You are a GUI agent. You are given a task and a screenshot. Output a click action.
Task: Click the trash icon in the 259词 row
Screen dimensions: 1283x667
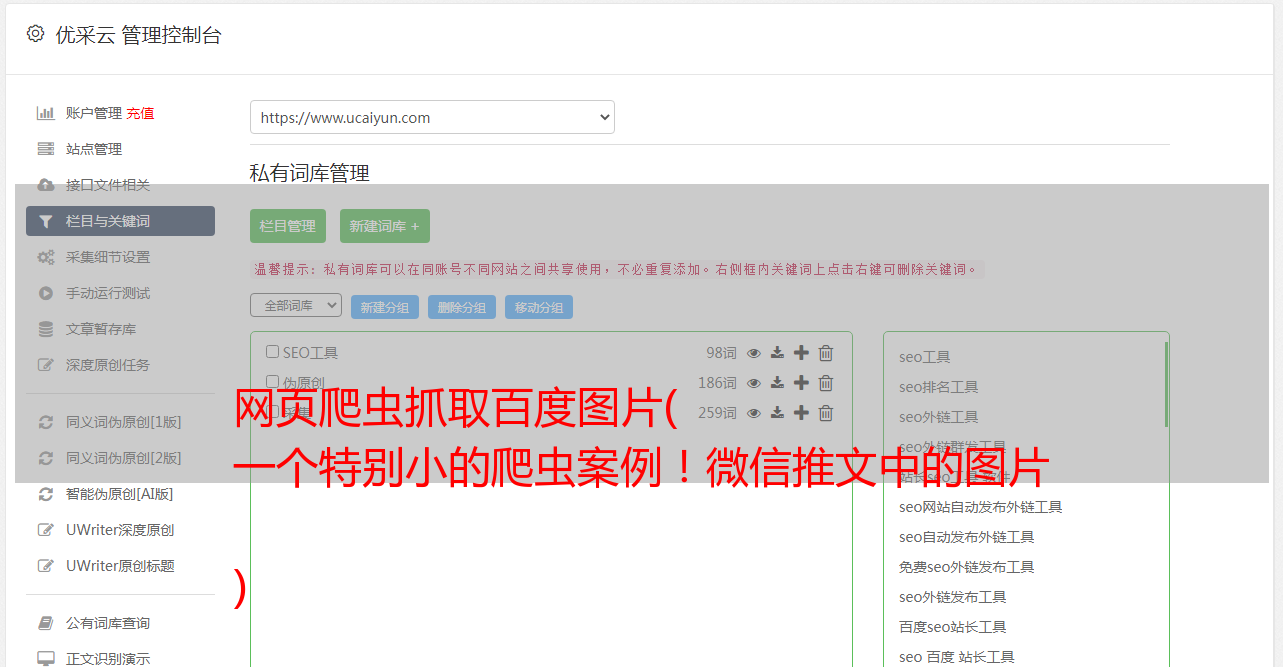pyautogui.click(x=826, y=413)
